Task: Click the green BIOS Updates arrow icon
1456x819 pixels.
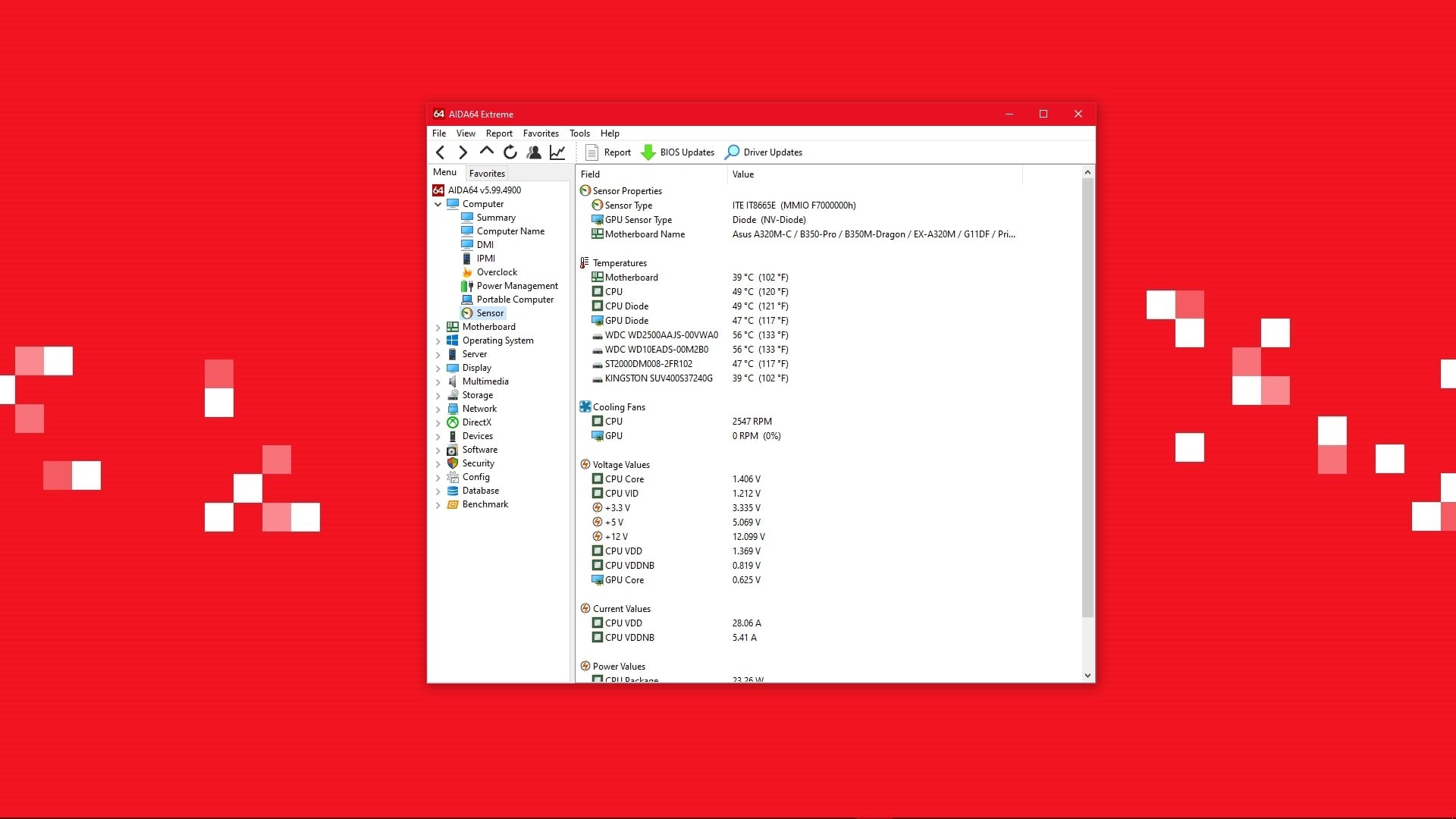Action: click(648, 152)
